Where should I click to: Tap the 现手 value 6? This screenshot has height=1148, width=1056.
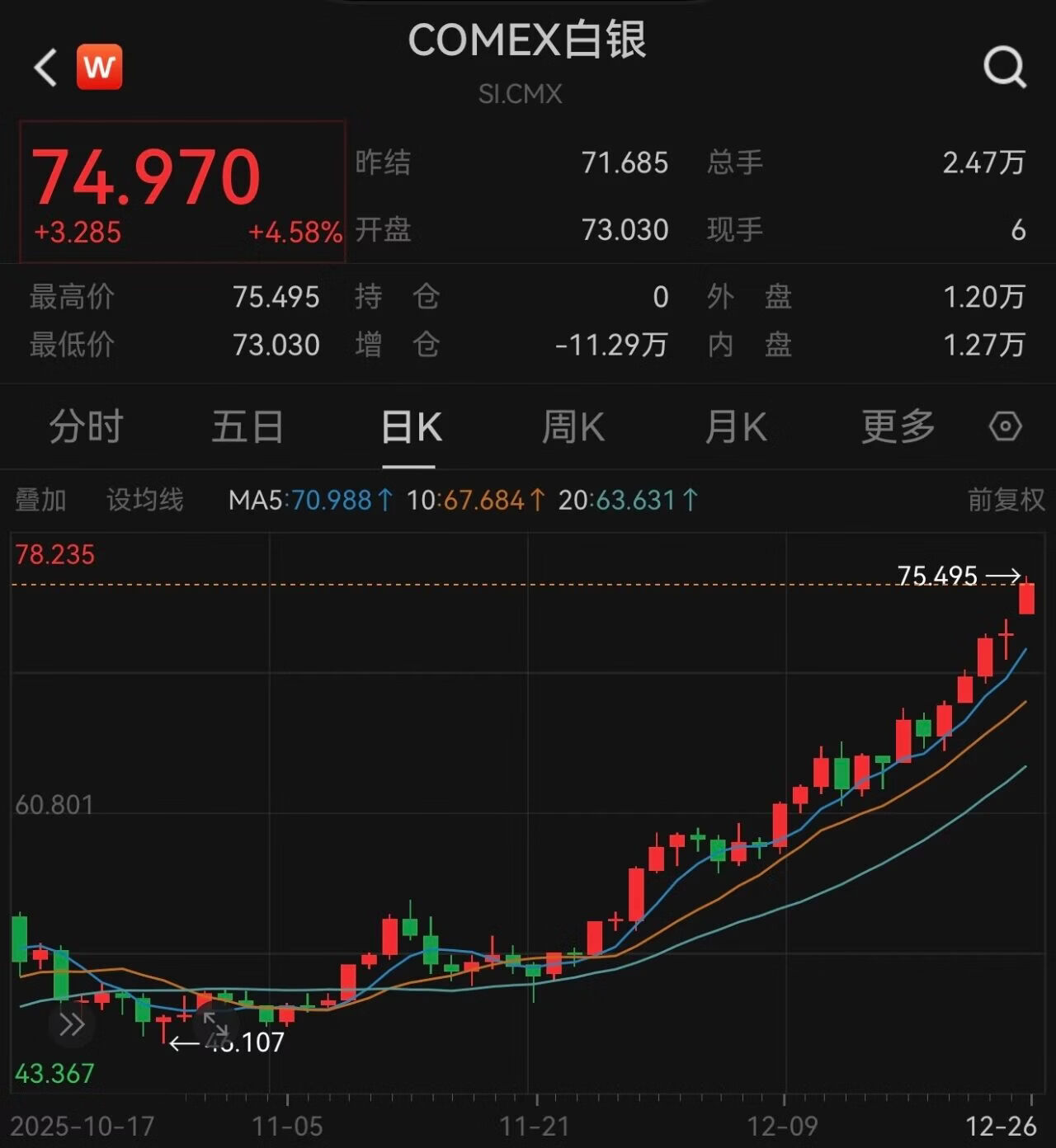click(1018, 229)
